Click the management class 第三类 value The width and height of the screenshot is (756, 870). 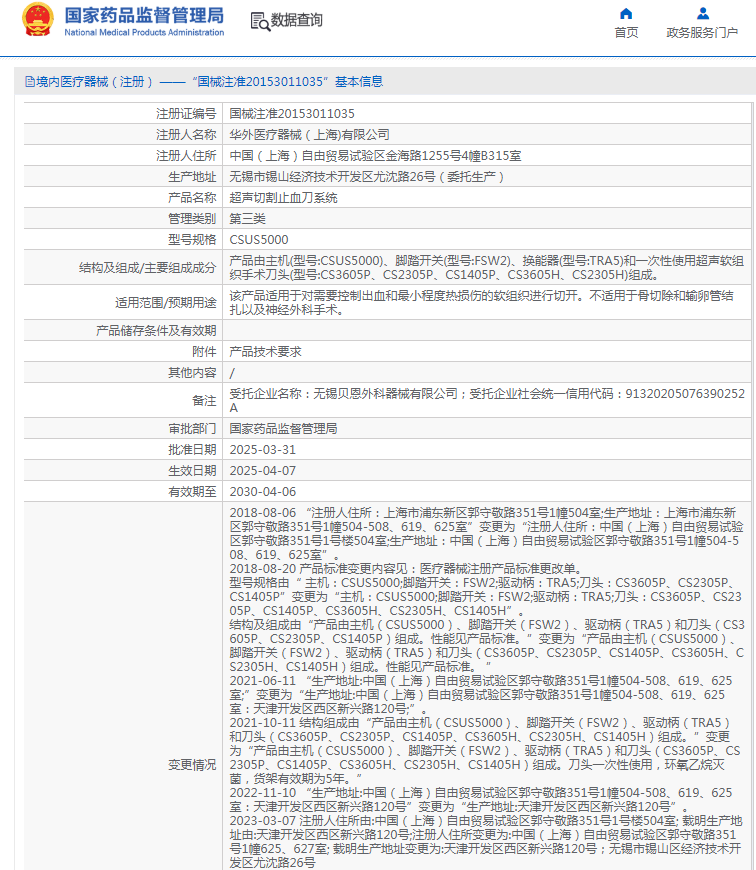247,219
